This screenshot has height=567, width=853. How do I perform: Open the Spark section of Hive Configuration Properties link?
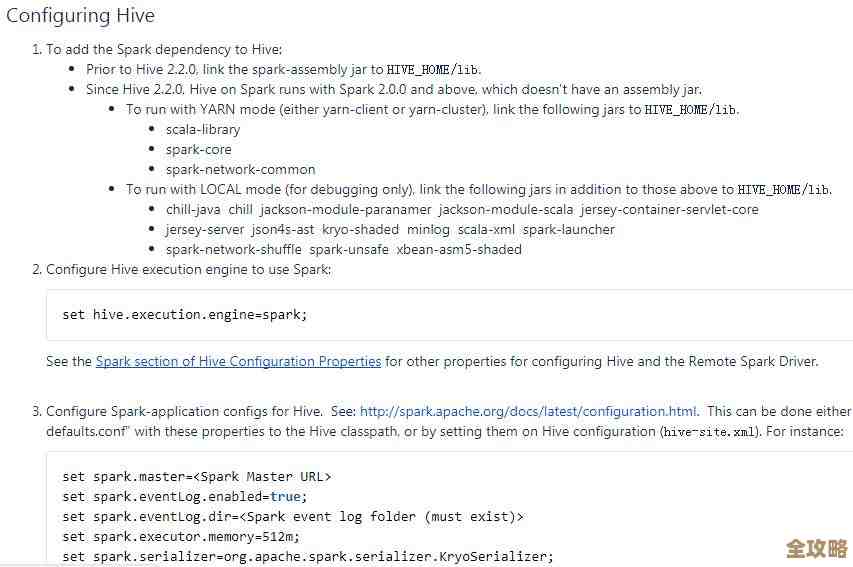click(x=238, y=361)
